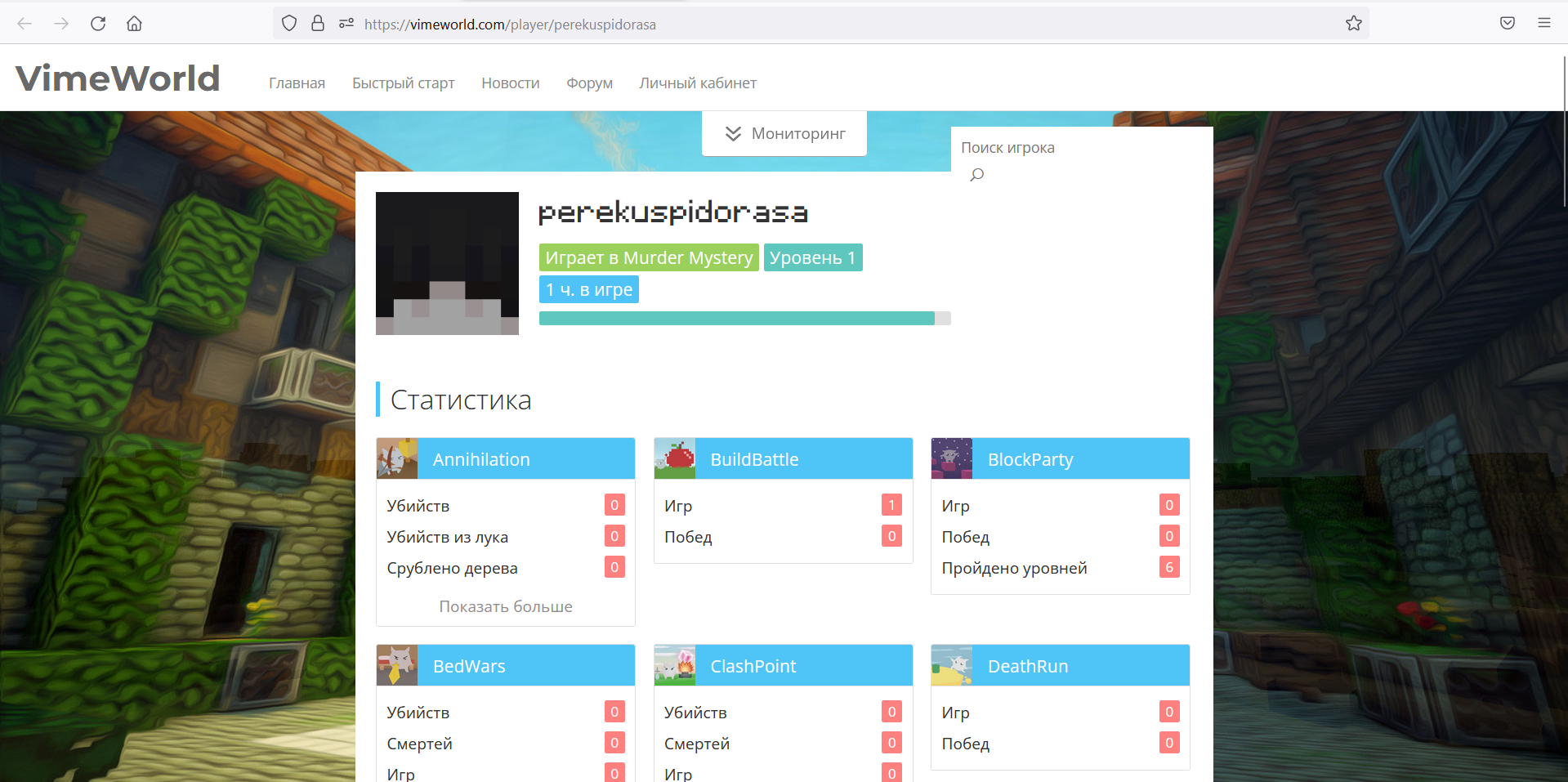Open the Быстрый старт menu item
This screenshot has height=782, width=1568.
[403, 83]
